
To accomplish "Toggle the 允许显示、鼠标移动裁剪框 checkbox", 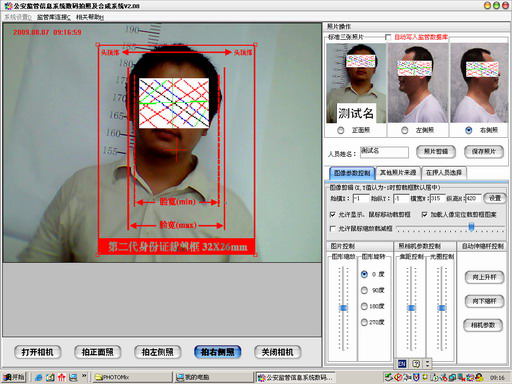I will (x=332, y=215).
